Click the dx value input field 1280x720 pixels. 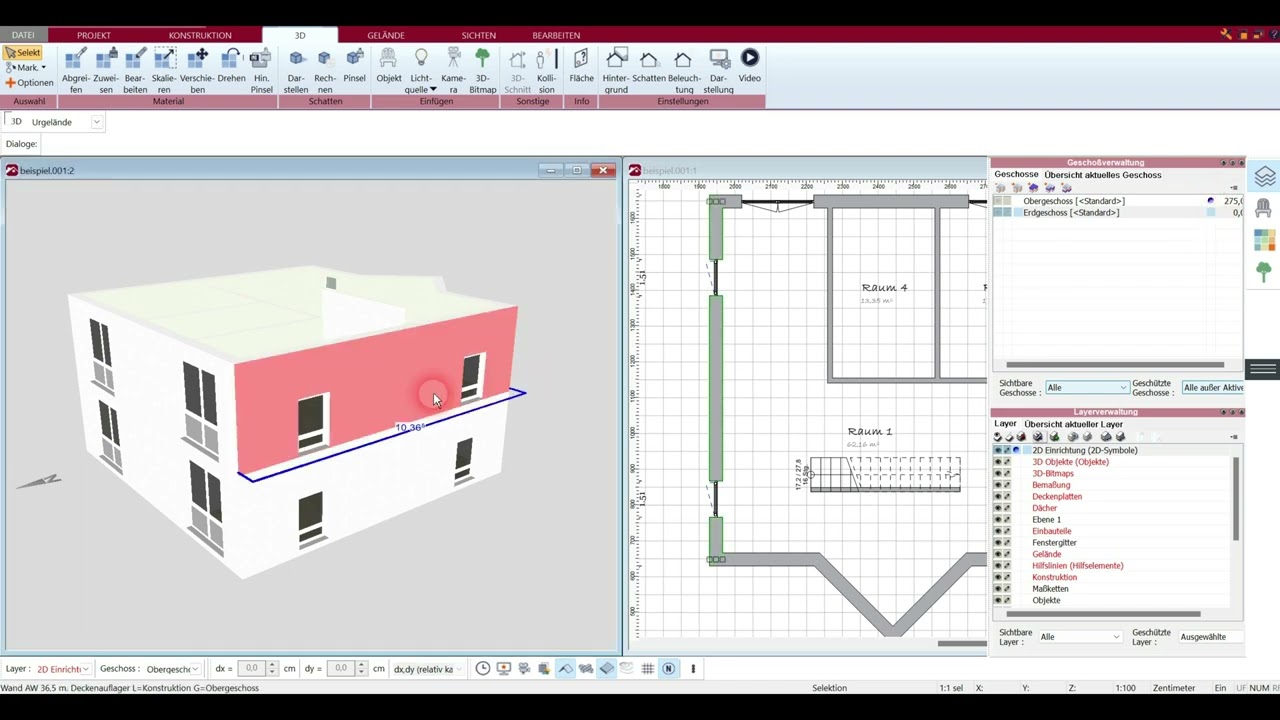251,669
